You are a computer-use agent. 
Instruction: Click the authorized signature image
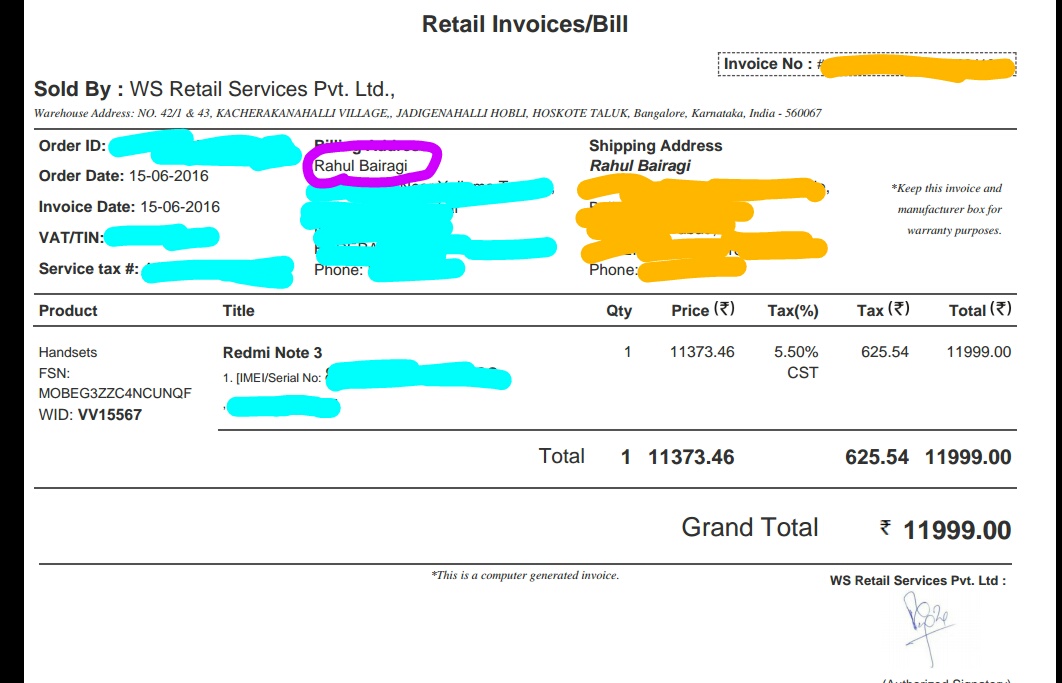pos(929,628)
